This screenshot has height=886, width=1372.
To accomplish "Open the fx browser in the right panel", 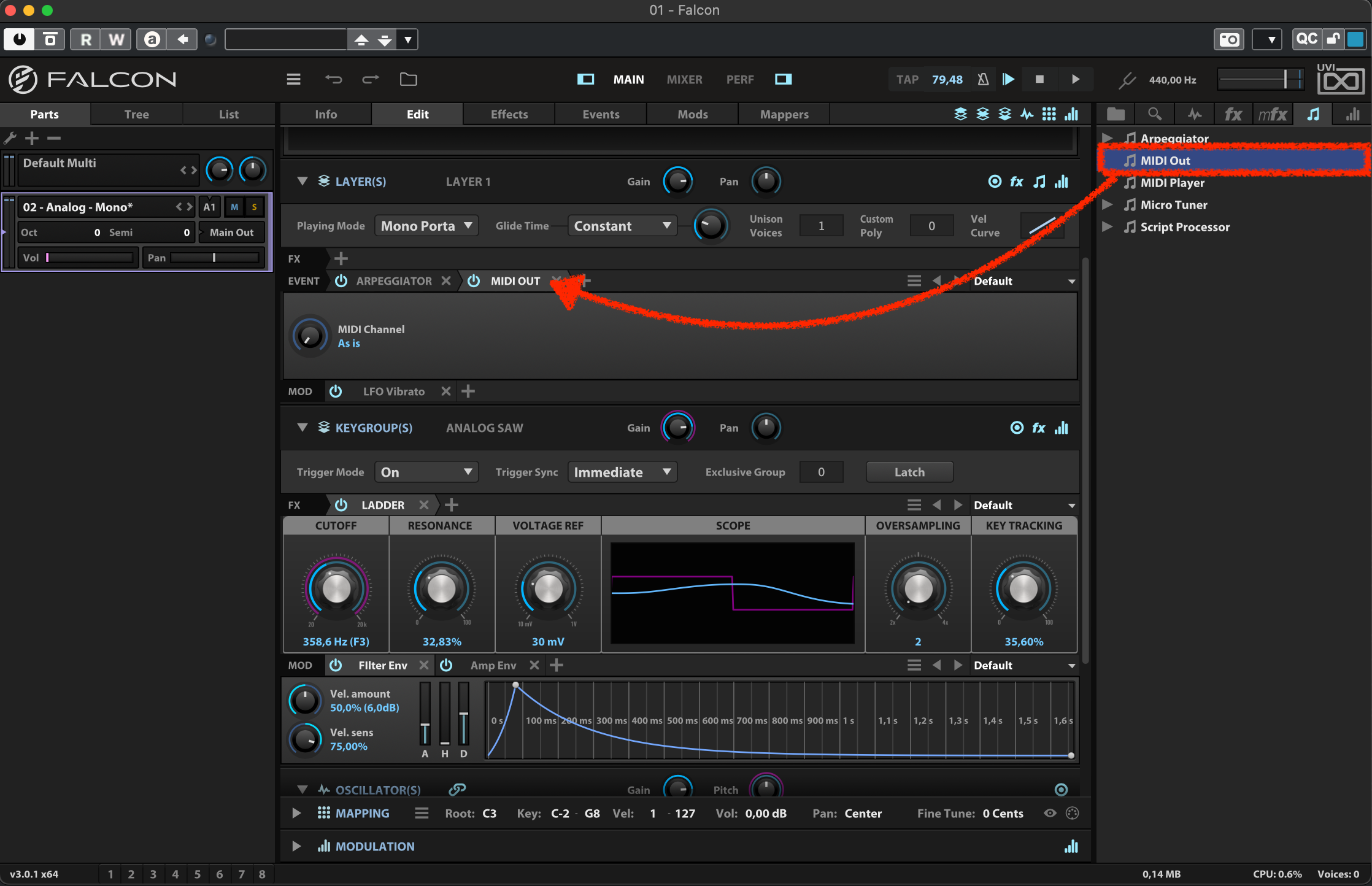I will 1233,114.
